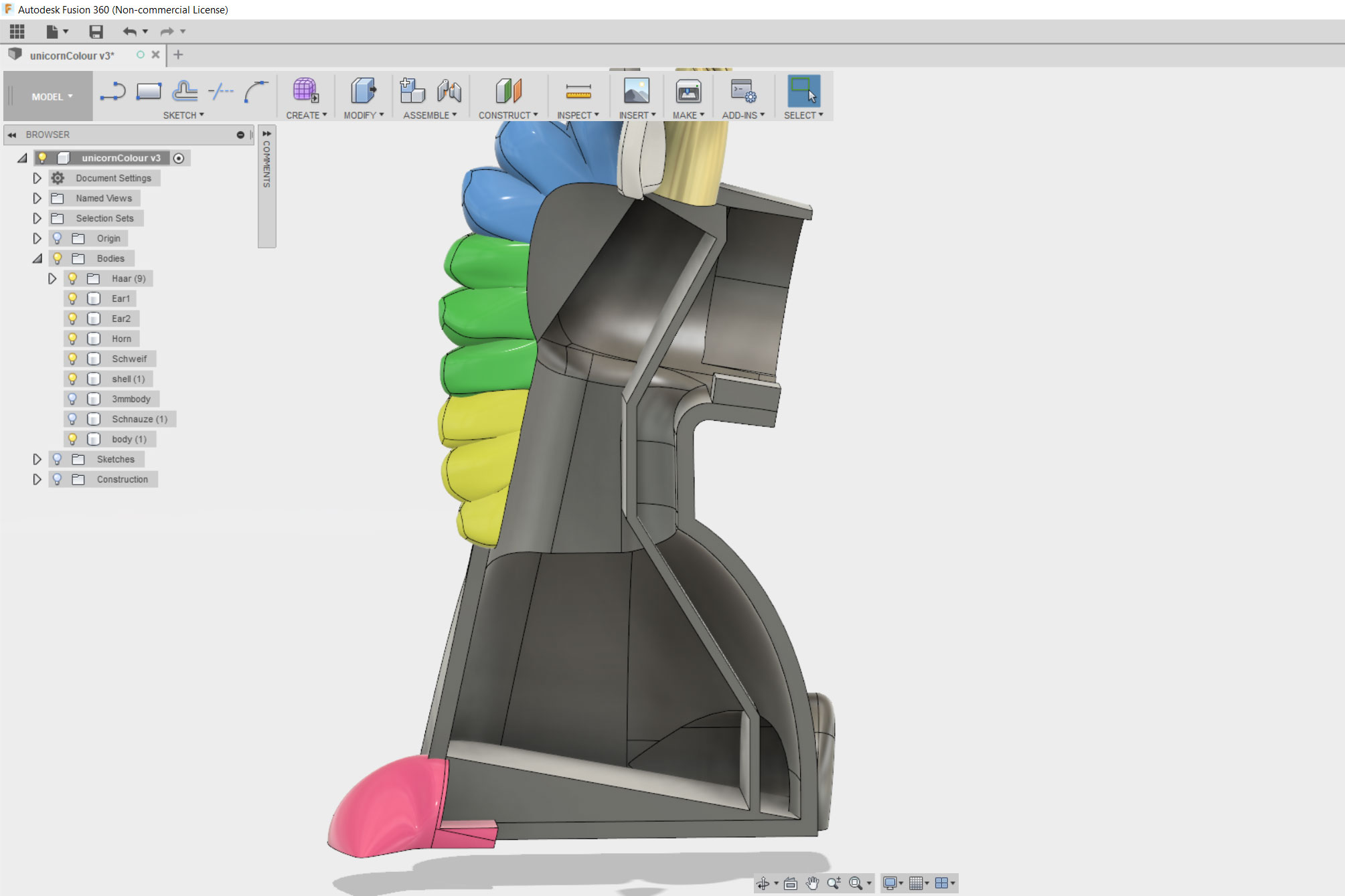Click the Create Form icon
1345x896 pixels.
[305, 90]
